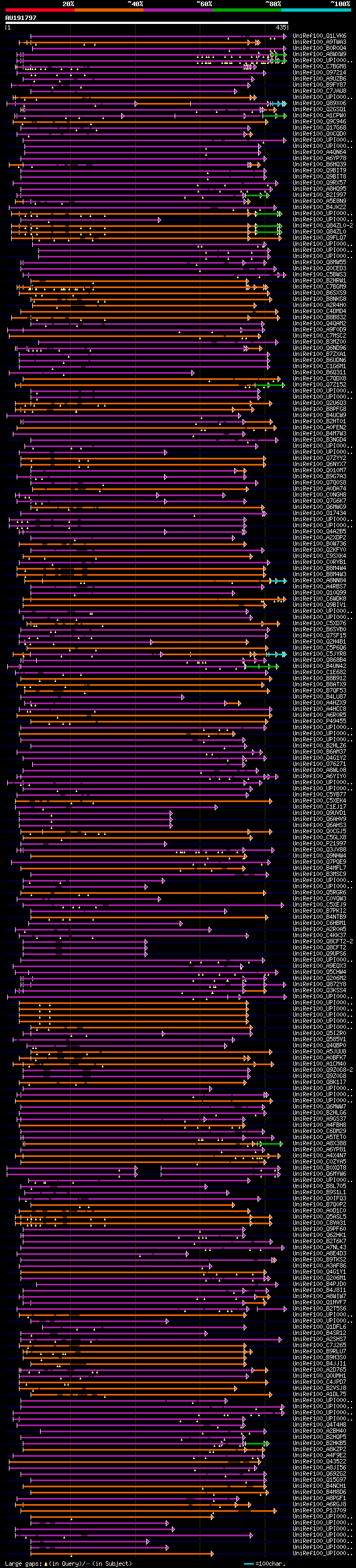The image size is (356, 1568).
Task: Select the UniRef100_Q9RX57 label
Action: pos(319,182)
